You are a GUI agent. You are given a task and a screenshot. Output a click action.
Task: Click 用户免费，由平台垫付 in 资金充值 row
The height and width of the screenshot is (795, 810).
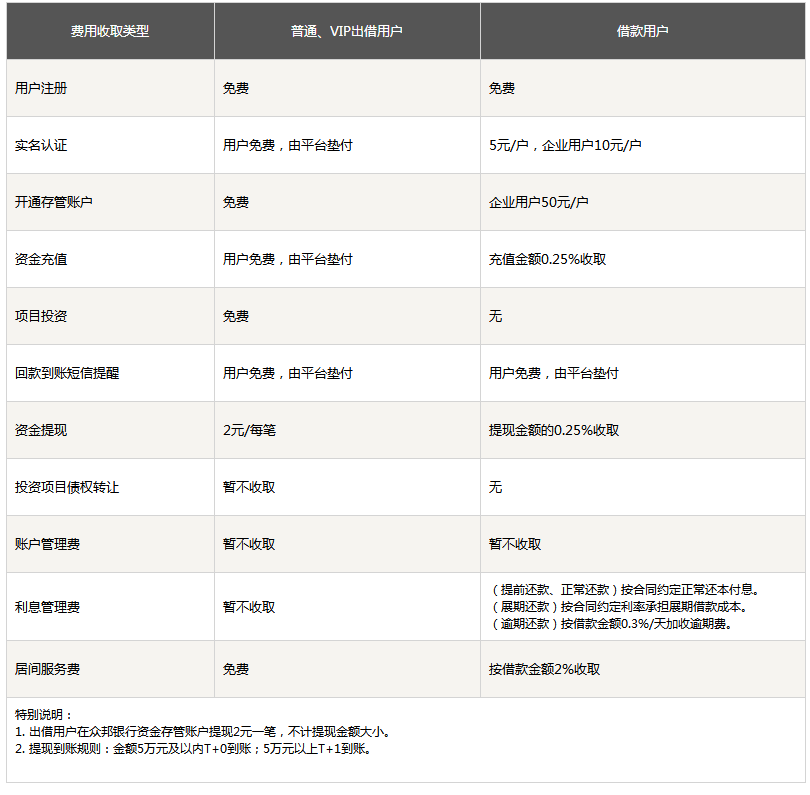288,259
